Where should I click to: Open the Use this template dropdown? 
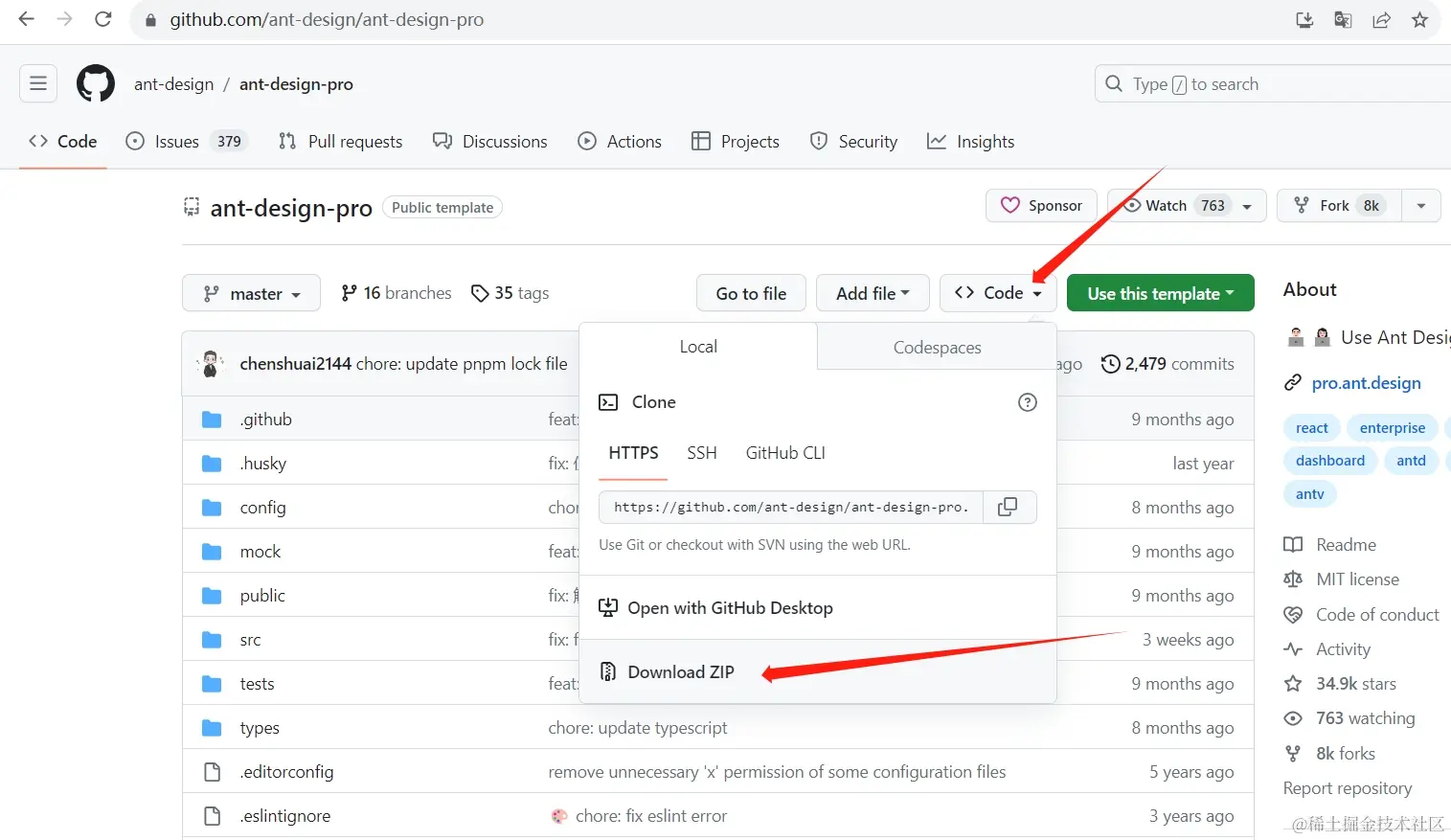[x=1160, y=293]
